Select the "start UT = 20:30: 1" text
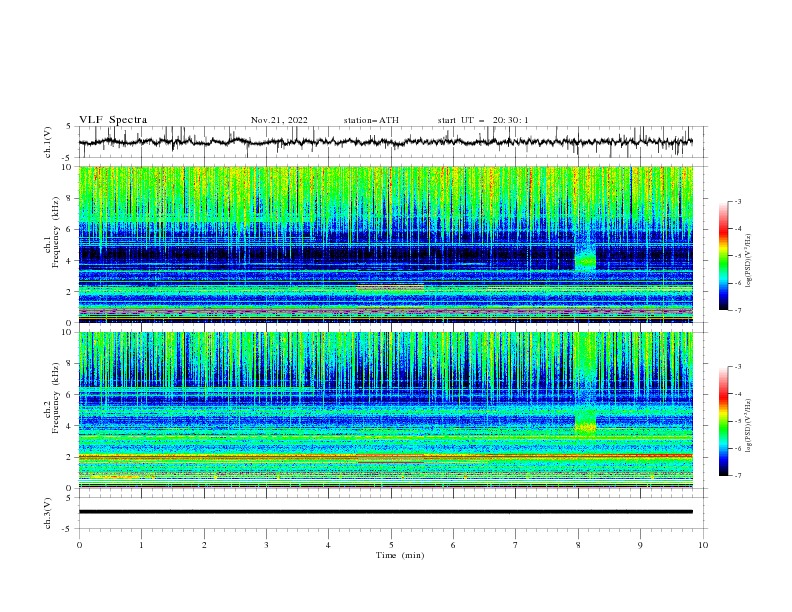This screenshot has width=792, height=612. pos(483,120)
